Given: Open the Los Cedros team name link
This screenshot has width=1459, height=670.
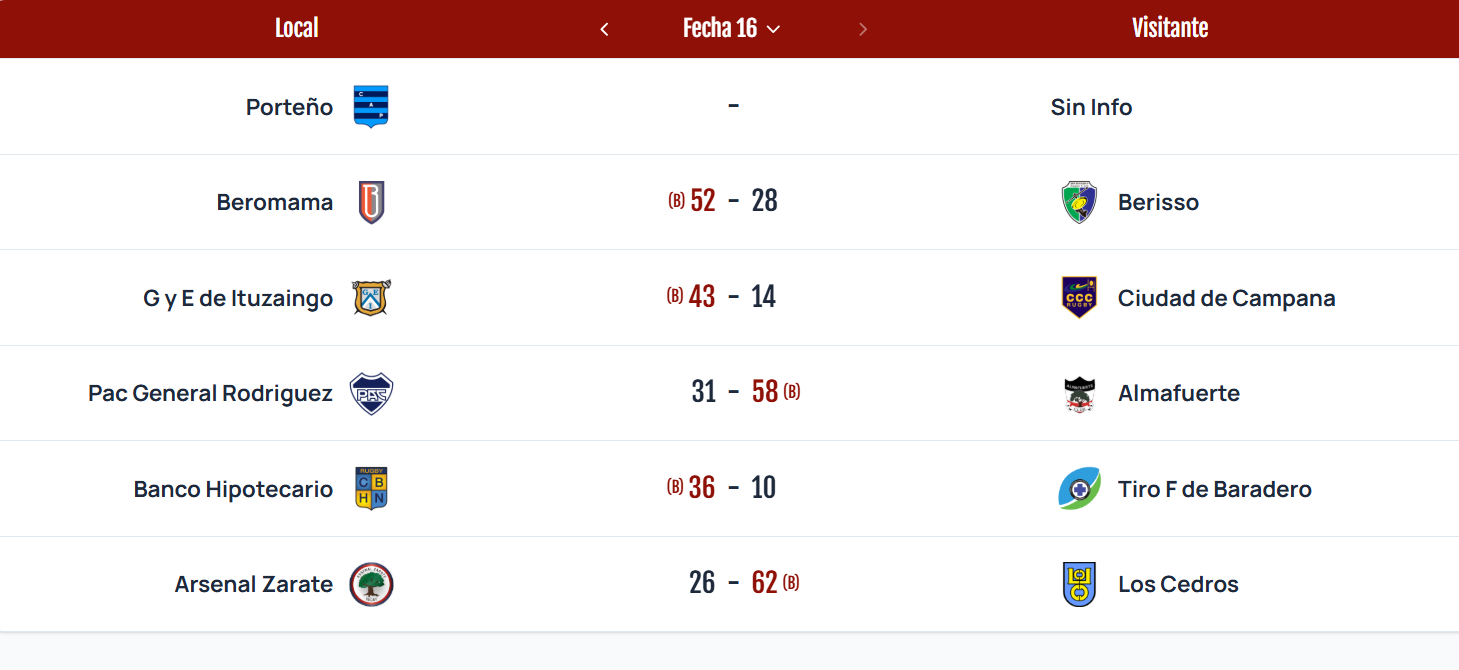Looking at the screenshot, I should pyautogui.click(x=1178, y=584).
